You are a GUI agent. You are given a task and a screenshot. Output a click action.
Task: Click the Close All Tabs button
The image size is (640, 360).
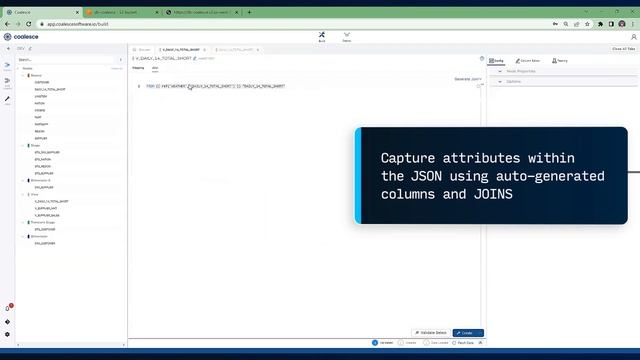coord(623,49)
